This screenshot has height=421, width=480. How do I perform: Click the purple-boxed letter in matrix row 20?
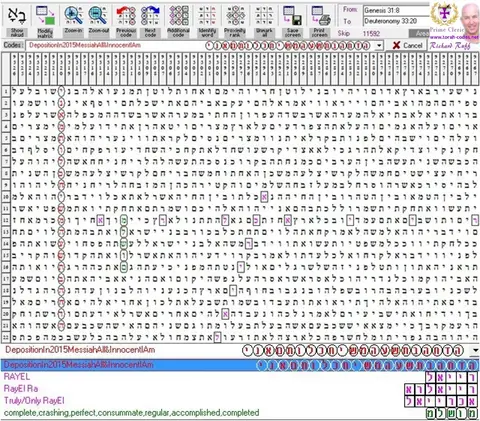click(x=225, y=314)
